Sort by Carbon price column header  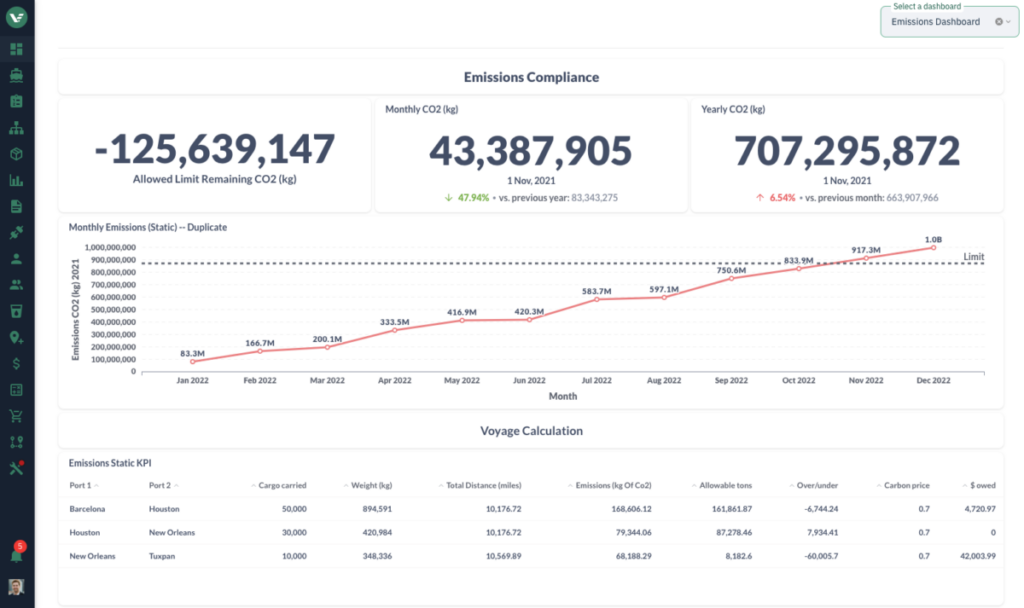[905, 485]
